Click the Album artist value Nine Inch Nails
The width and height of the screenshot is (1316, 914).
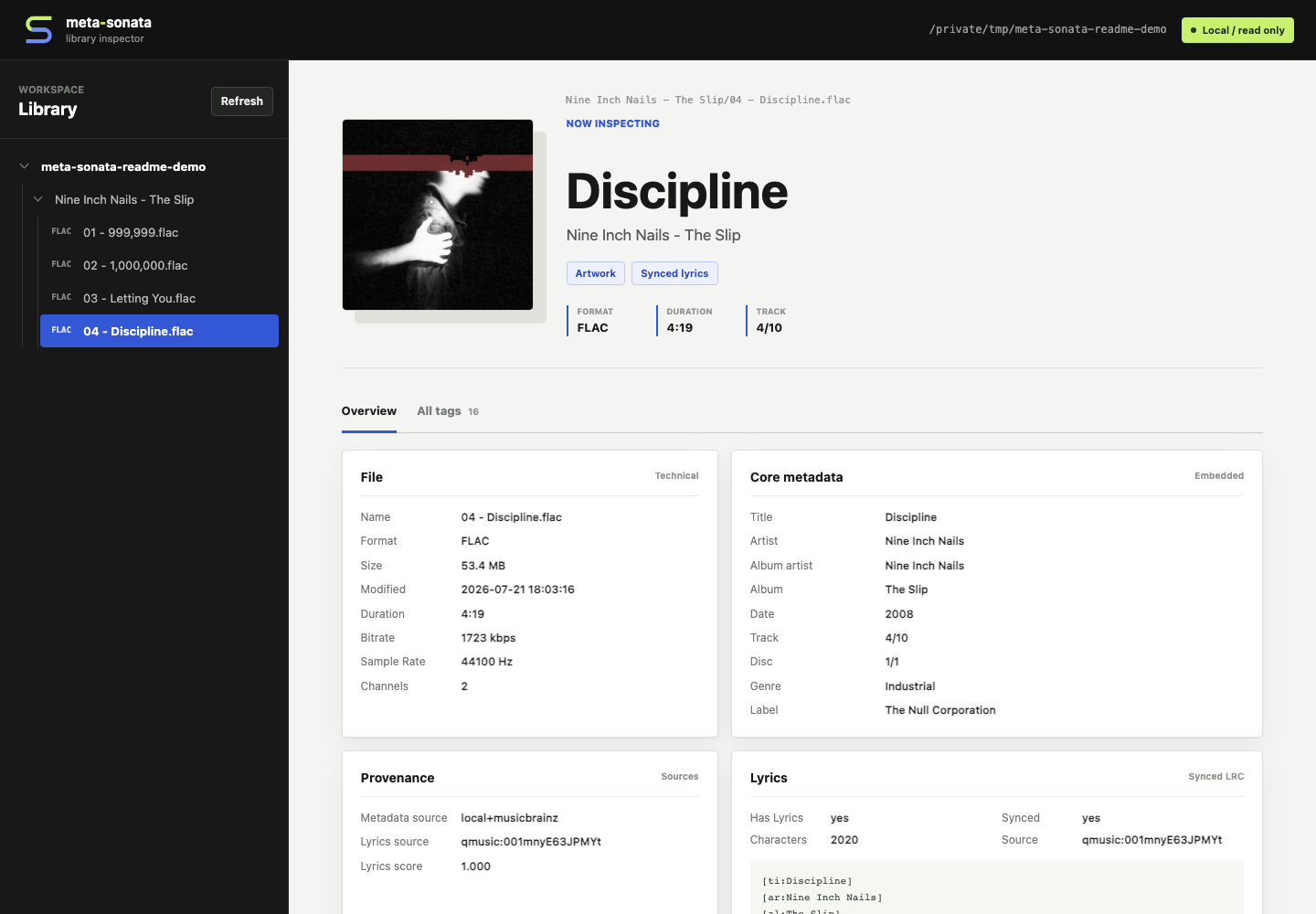pyautogui.click(x=925, y=566)
